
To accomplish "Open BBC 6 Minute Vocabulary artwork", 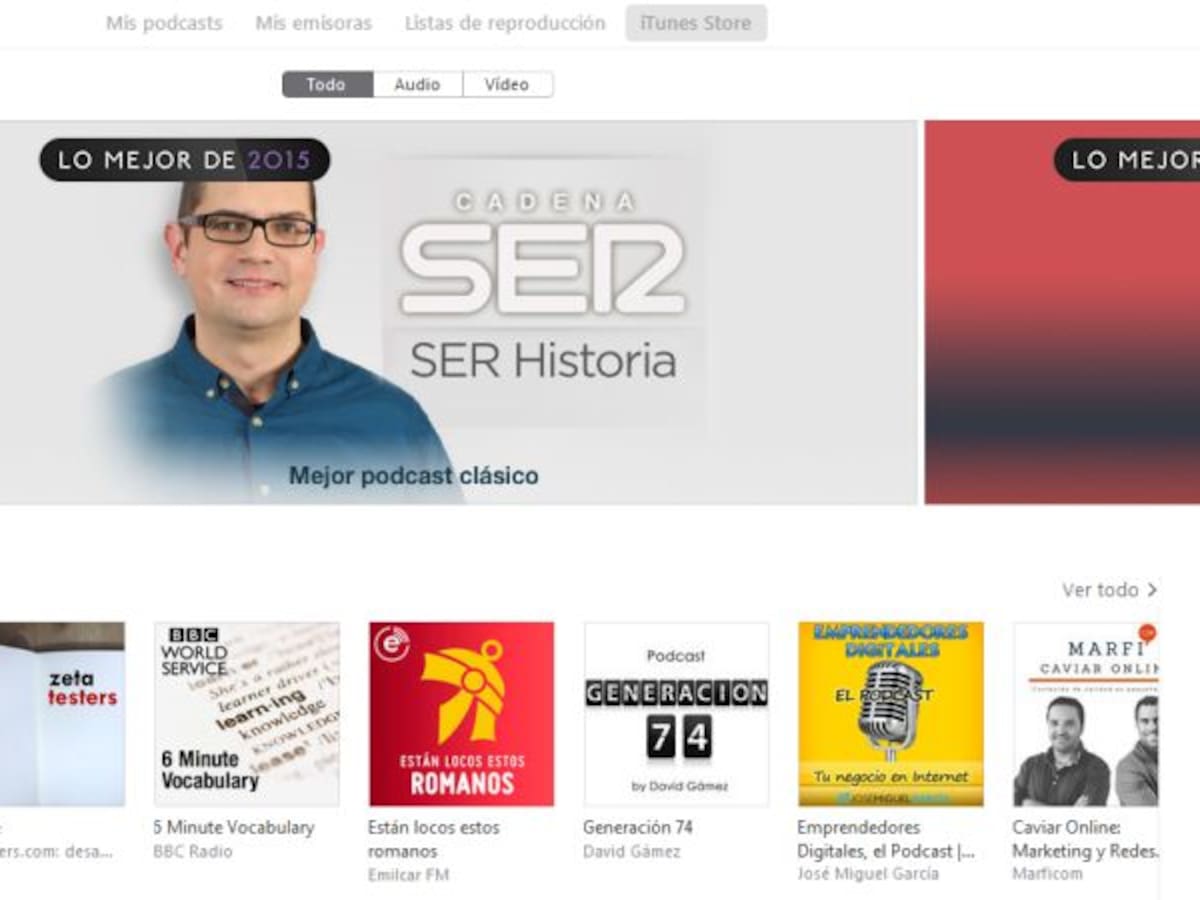I will 246,714.
